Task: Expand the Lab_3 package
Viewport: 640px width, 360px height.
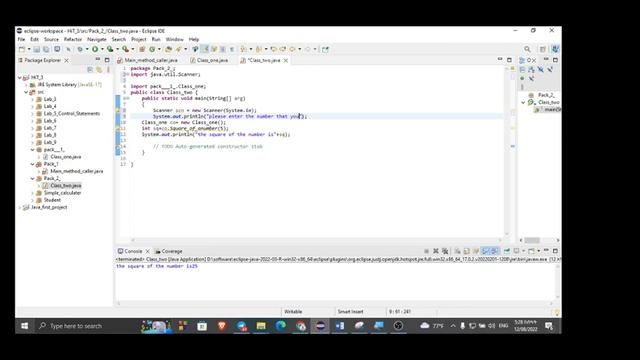Action: coord(33,99)
